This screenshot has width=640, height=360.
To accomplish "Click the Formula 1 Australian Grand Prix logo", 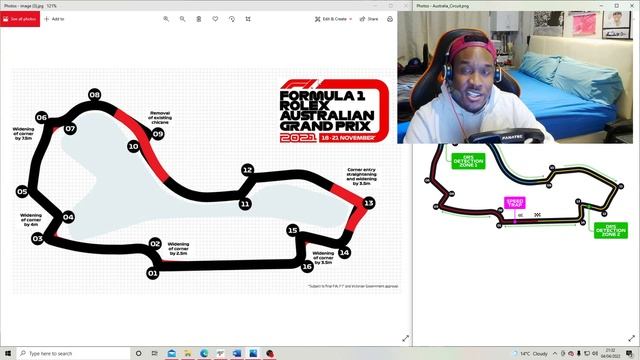I will tap(334, 111).
